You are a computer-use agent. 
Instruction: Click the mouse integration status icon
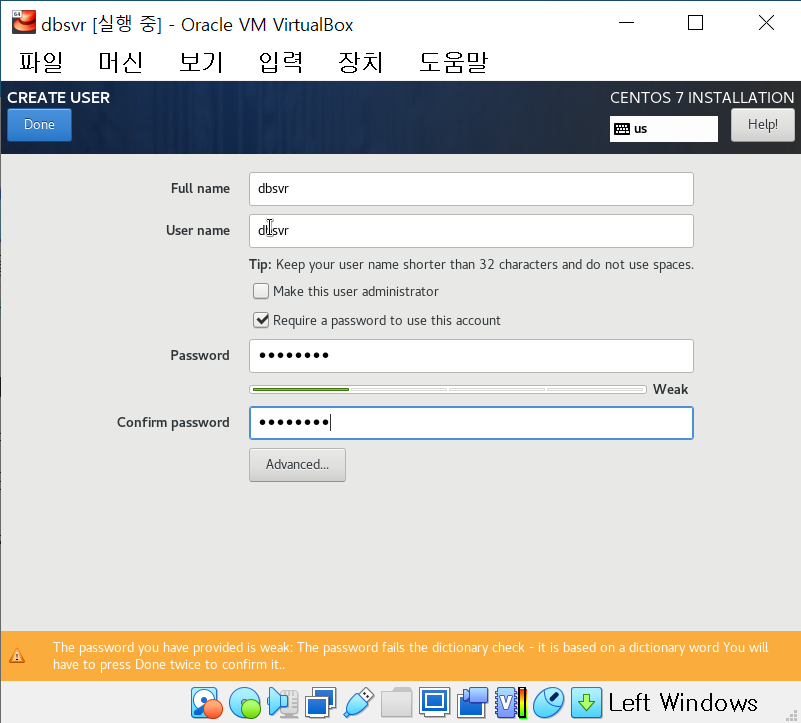tap(548, 703)
